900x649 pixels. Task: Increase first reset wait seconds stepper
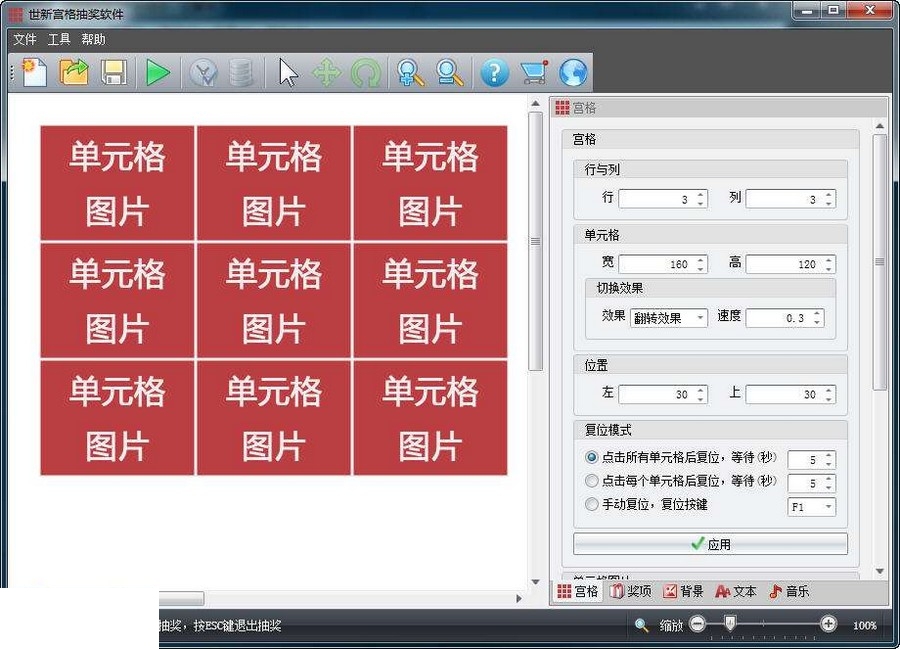(829, 456)
